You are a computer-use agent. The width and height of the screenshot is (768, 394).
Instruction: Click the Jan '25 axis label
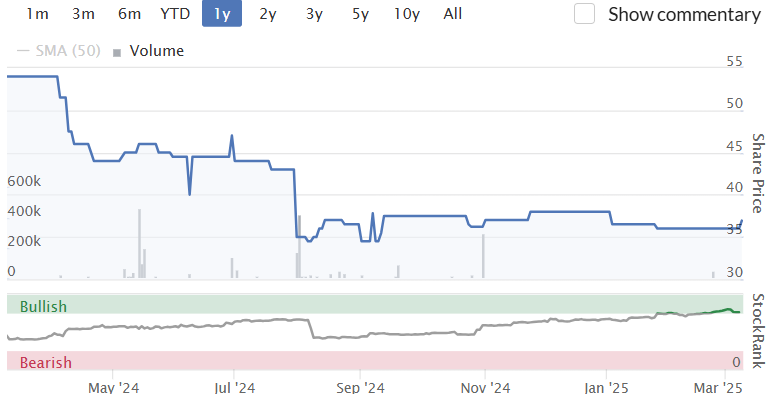(x=606, y=388)
